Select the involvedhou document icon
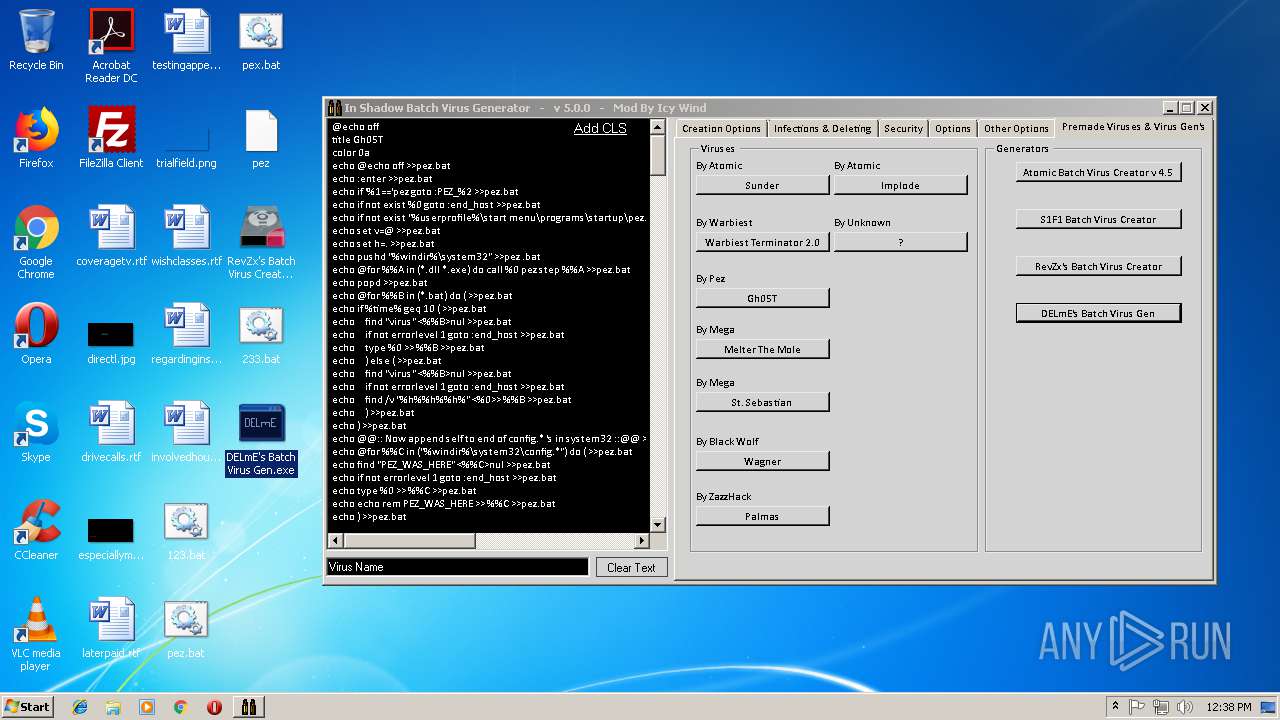This screenshot has height=720, width=1280. click(186, 432)
